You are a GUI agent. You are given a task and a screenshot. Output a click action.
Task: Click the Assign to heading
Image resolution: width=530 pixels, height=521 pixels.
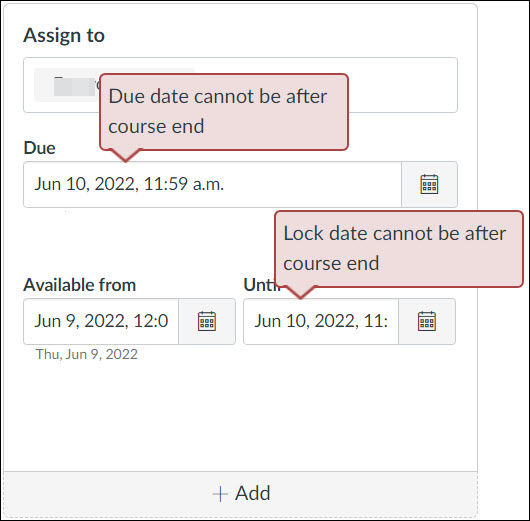[x=64, y=35]
